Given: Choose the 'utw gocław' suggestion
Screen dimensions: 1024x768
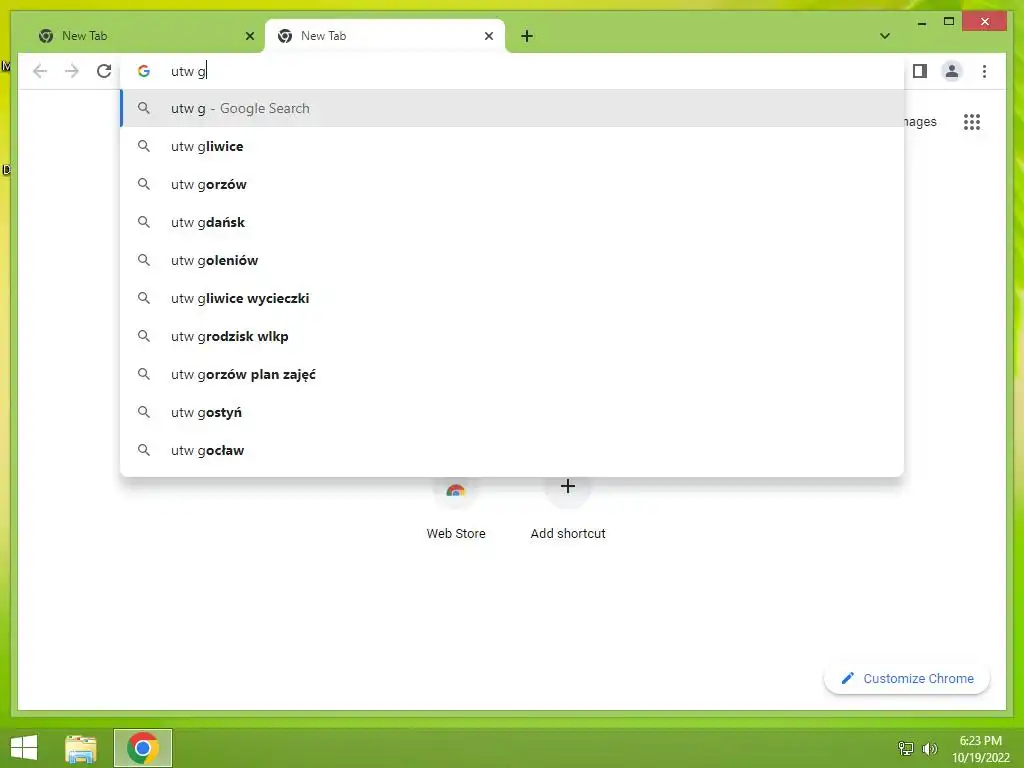Looking at the screenshot, I should pyautogui.click(x=513, y=450).
